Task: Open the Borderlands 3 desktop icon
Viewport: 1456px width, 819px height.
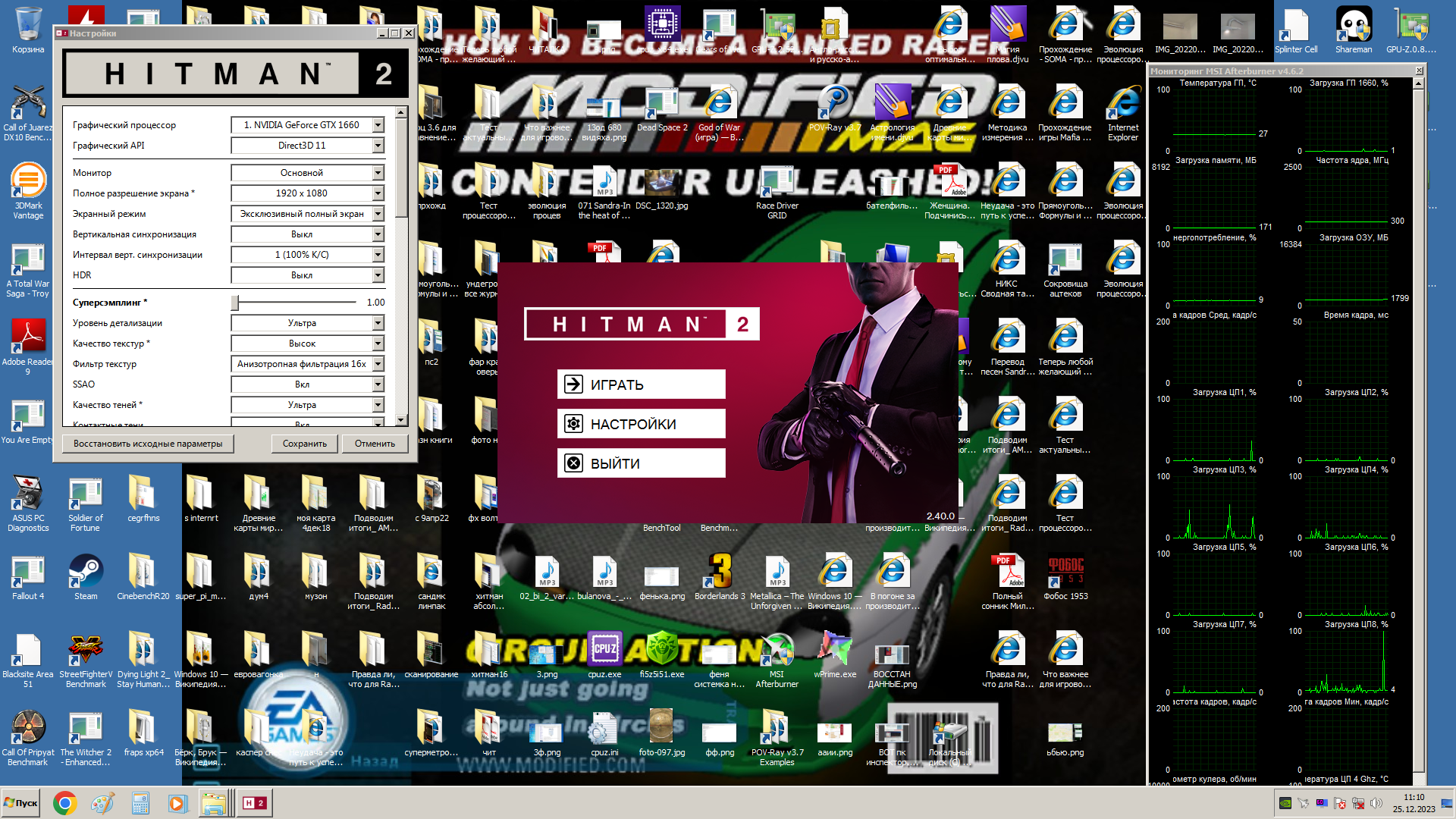Action: pyautogui.click(x=720, y=573)
